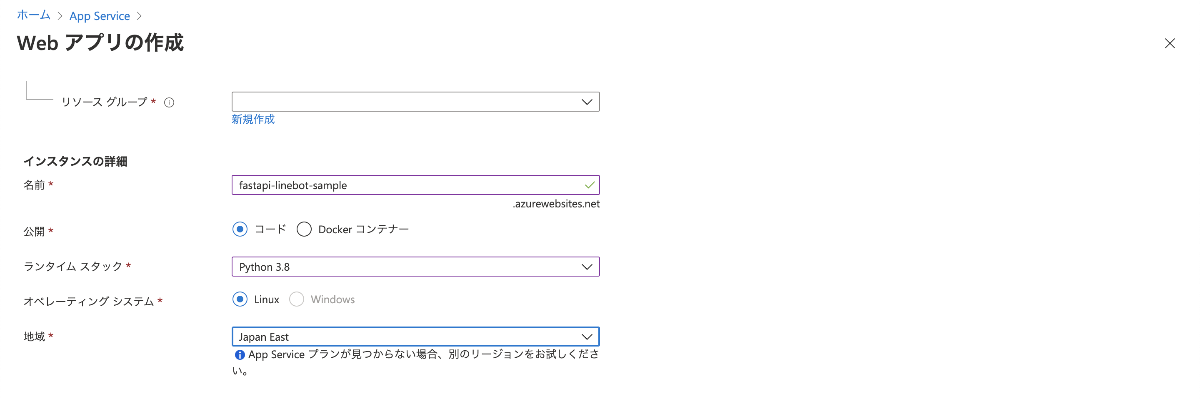Click the 地域 field label
This screenshot has height=399, width=1200.
pyautogui.click(x=34, y=337)
